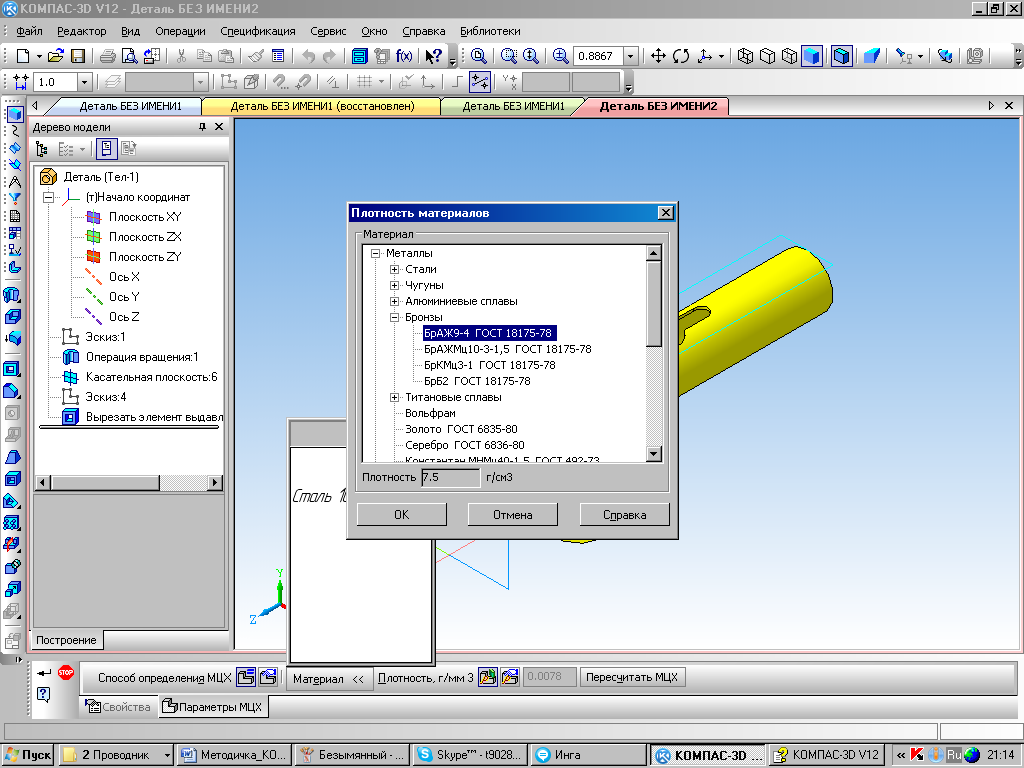
Task: Open the step value 1.0 dropdown
Action: point(84,82)
